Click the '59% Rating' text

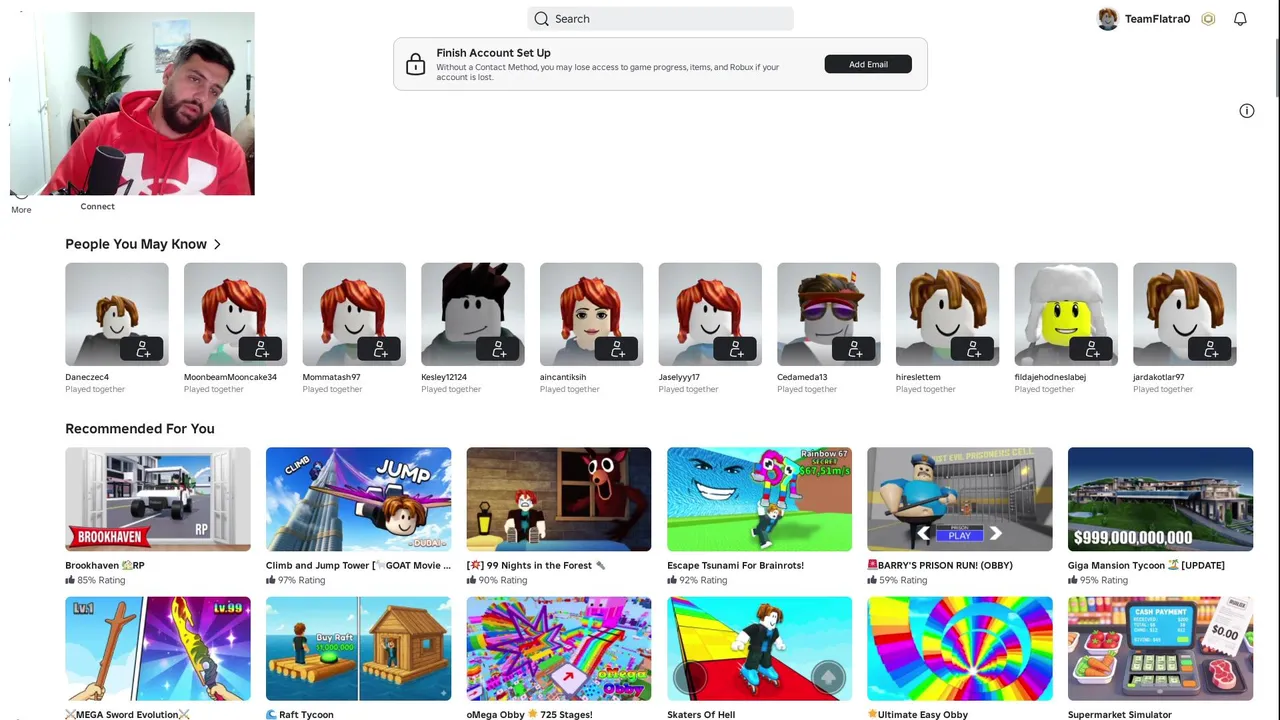pyautogui.click(x=903, y=580)
